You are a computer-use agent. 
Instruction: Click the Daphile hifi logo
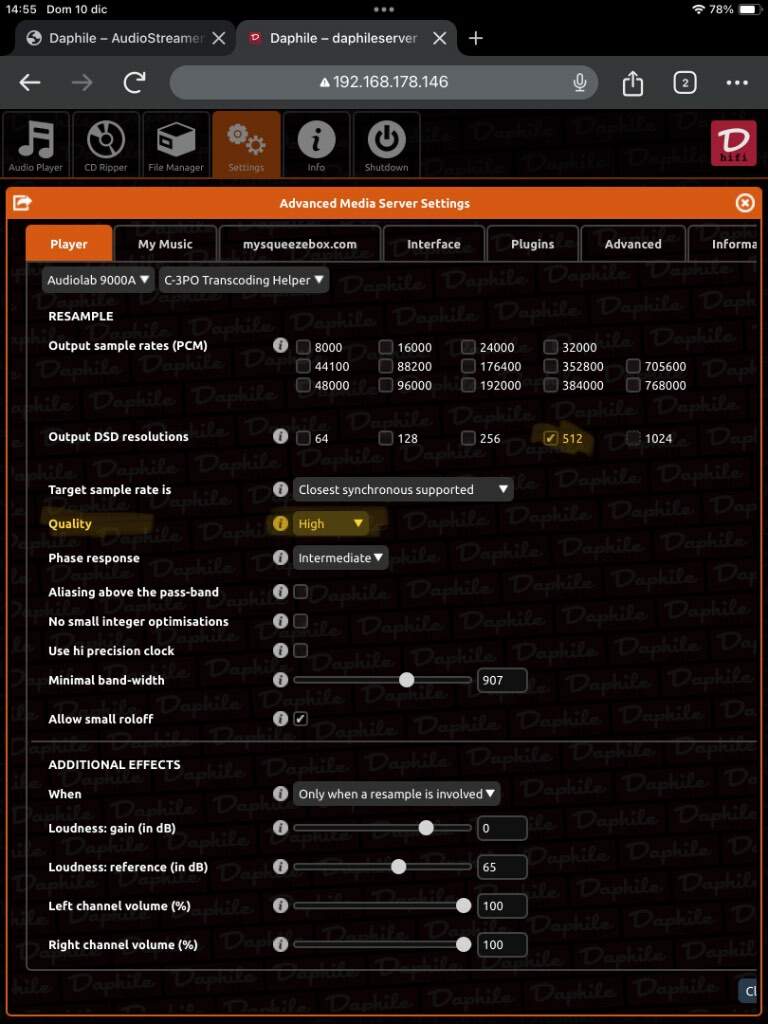[x=733, y=142]
